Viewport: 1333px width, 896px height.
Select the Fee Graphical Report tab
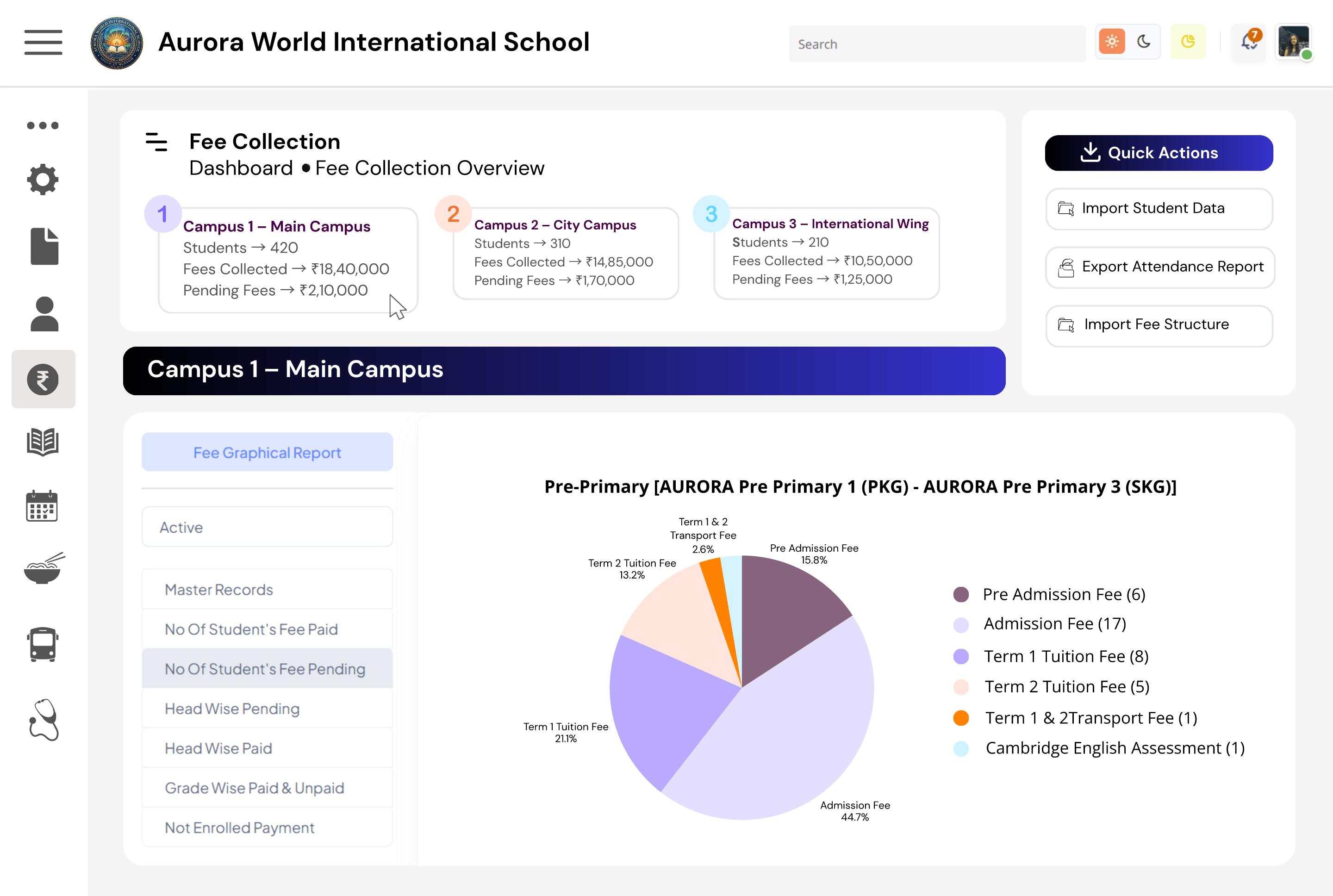pos(267,452)
